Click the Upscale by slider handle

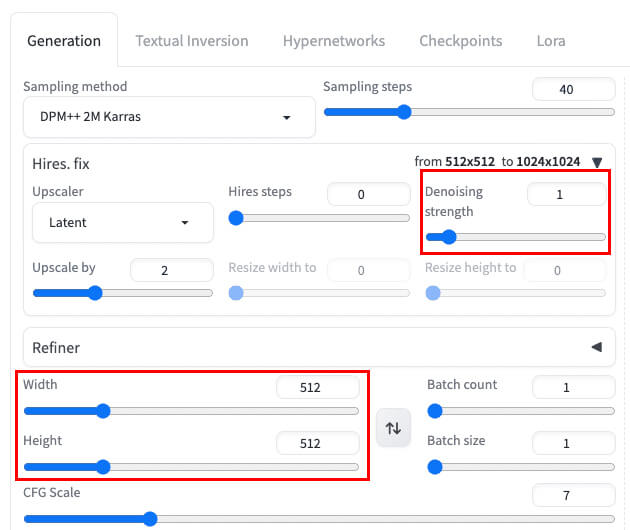[x=95, y=293]
